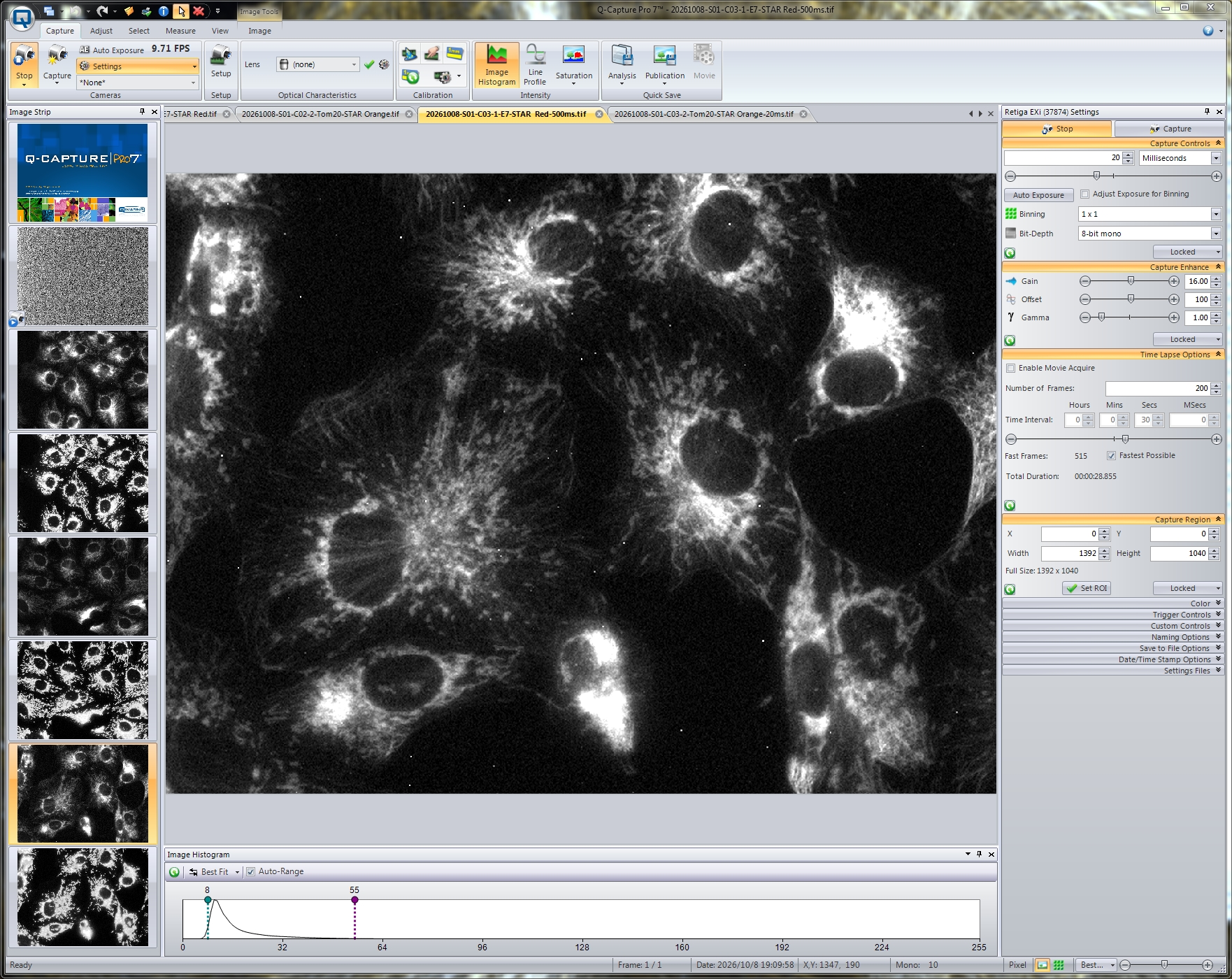Pin the Image Strip panel
The height and width of the screenshot is (979, 1232).
(x=142, y=112)
